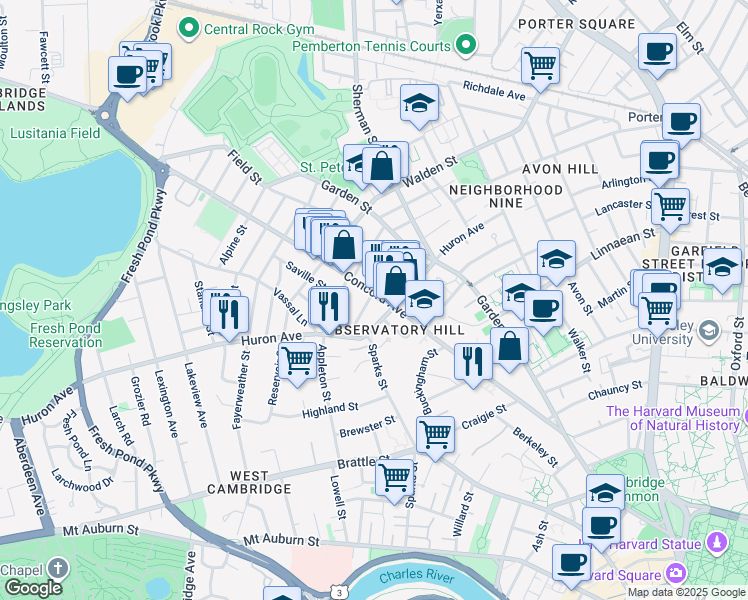Select the shopping cart marker by Richdale Ave
Viewport: 748px width, 600px height.
(x=540, y=65)
